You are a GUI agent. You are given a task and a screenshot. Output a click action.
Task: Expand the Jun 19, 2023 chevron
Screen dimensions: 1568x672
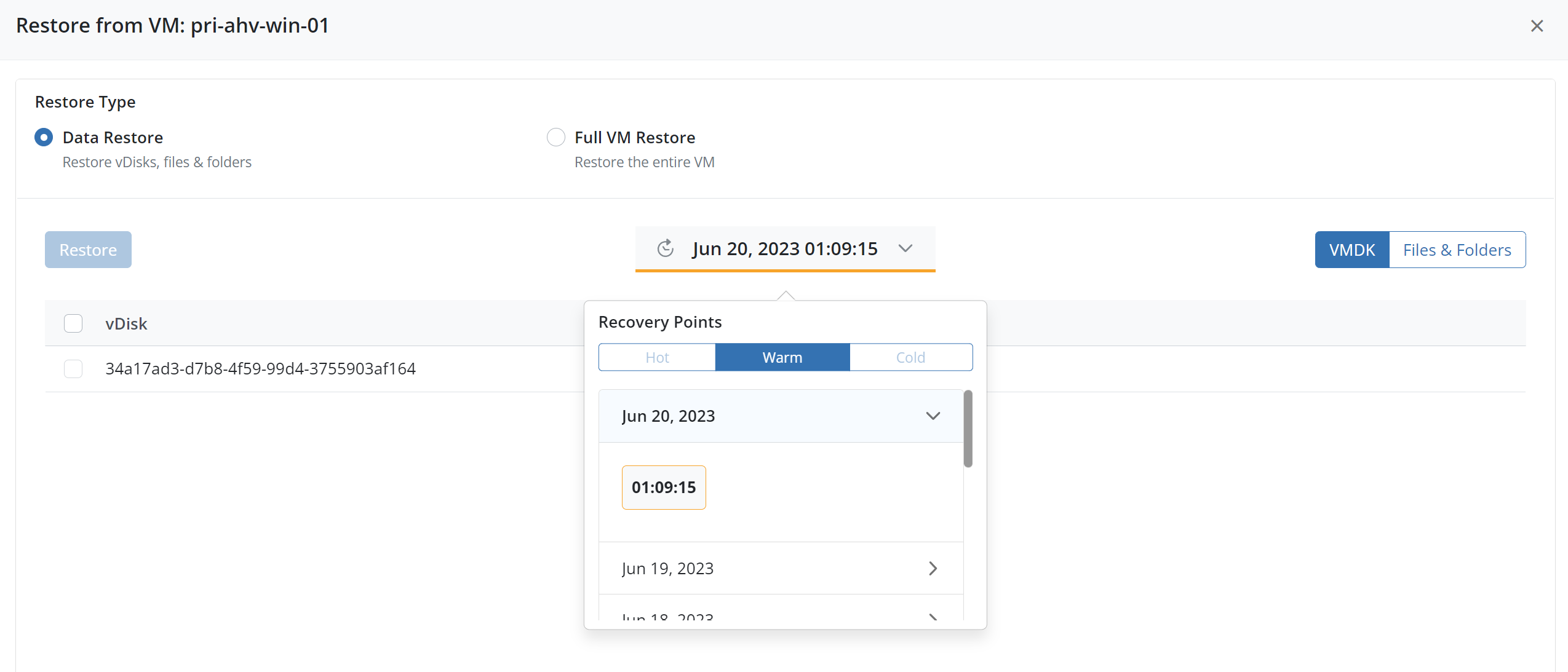tap(933, 568)
